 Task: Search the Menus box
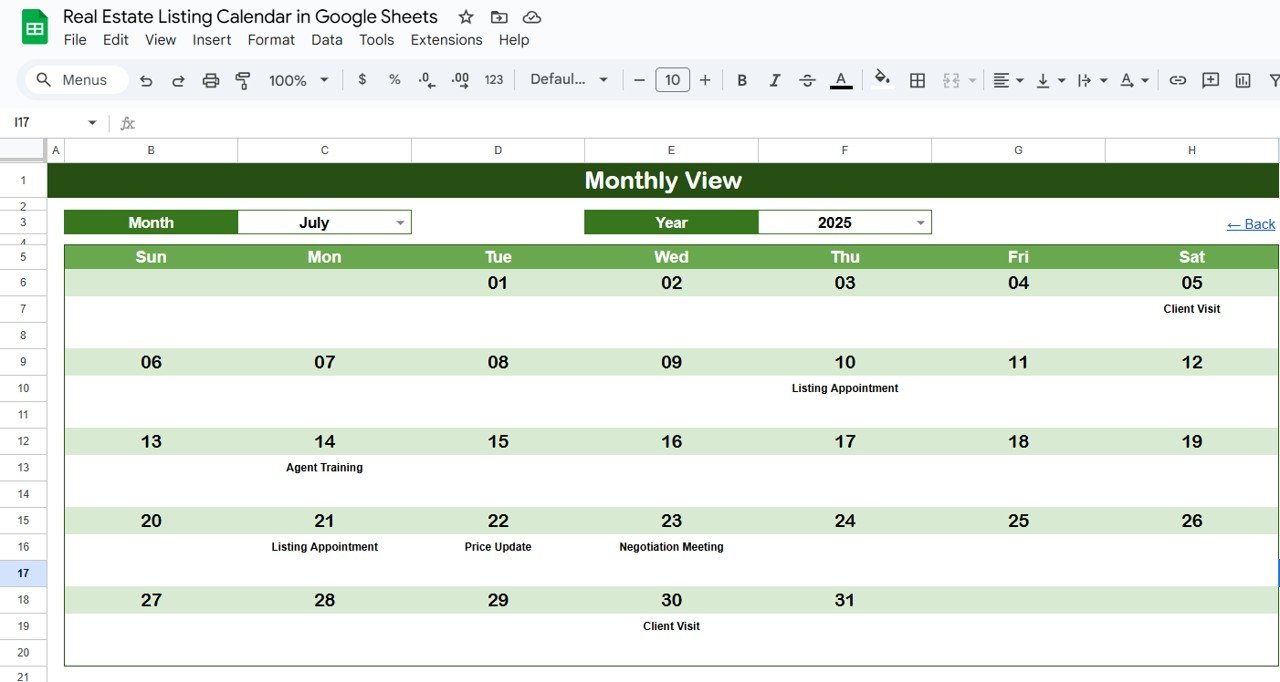(x=77, y=80)
